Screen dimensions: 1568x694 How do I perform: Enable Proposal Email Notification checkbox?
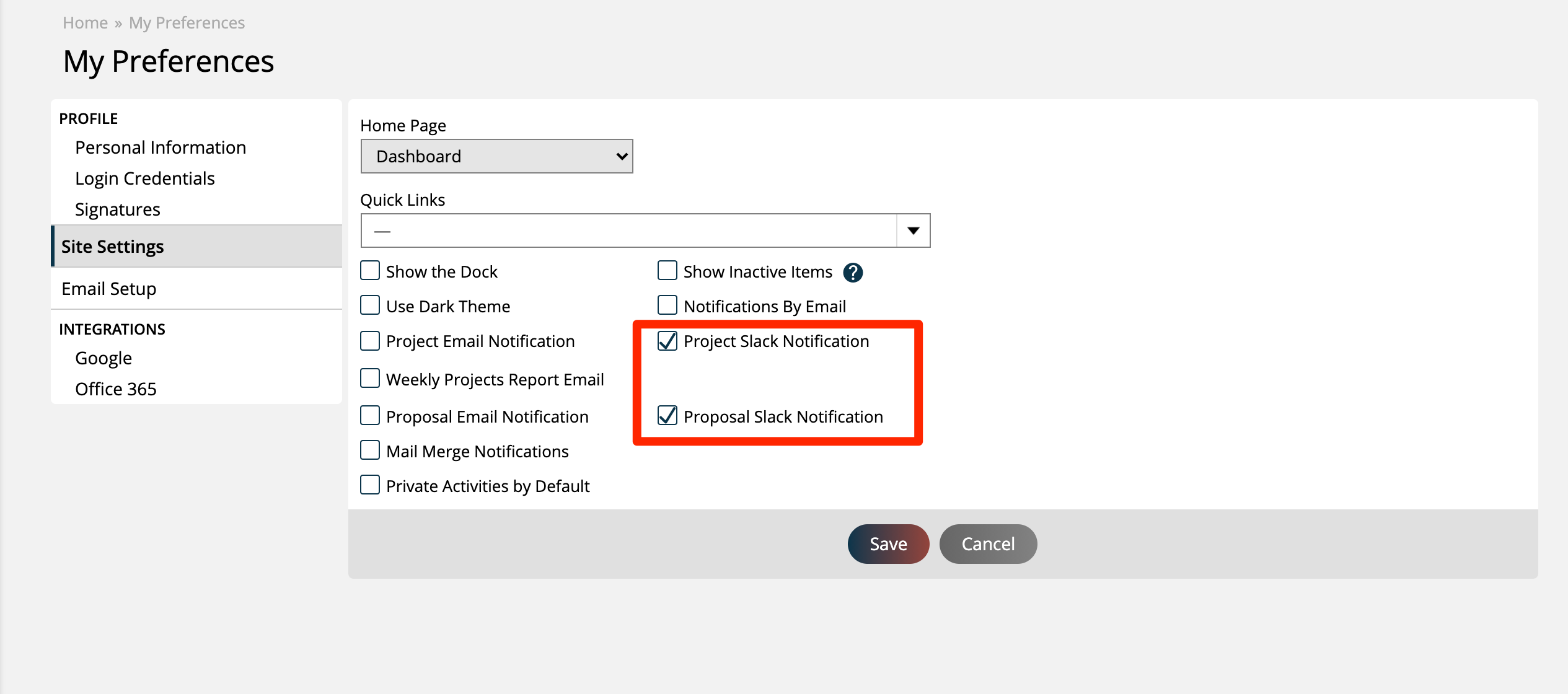(371, 415)
